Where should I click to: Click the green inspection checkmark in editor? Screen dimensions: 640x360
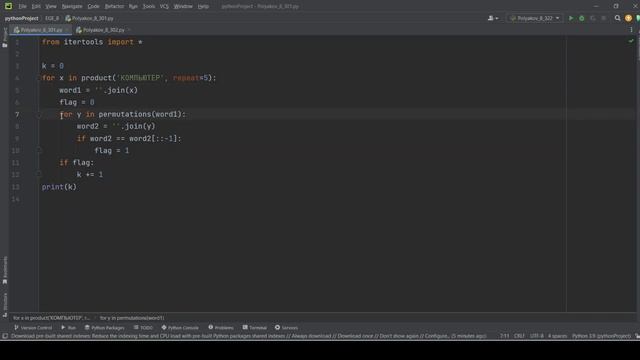pyautogui.click(x=631, y=41)
